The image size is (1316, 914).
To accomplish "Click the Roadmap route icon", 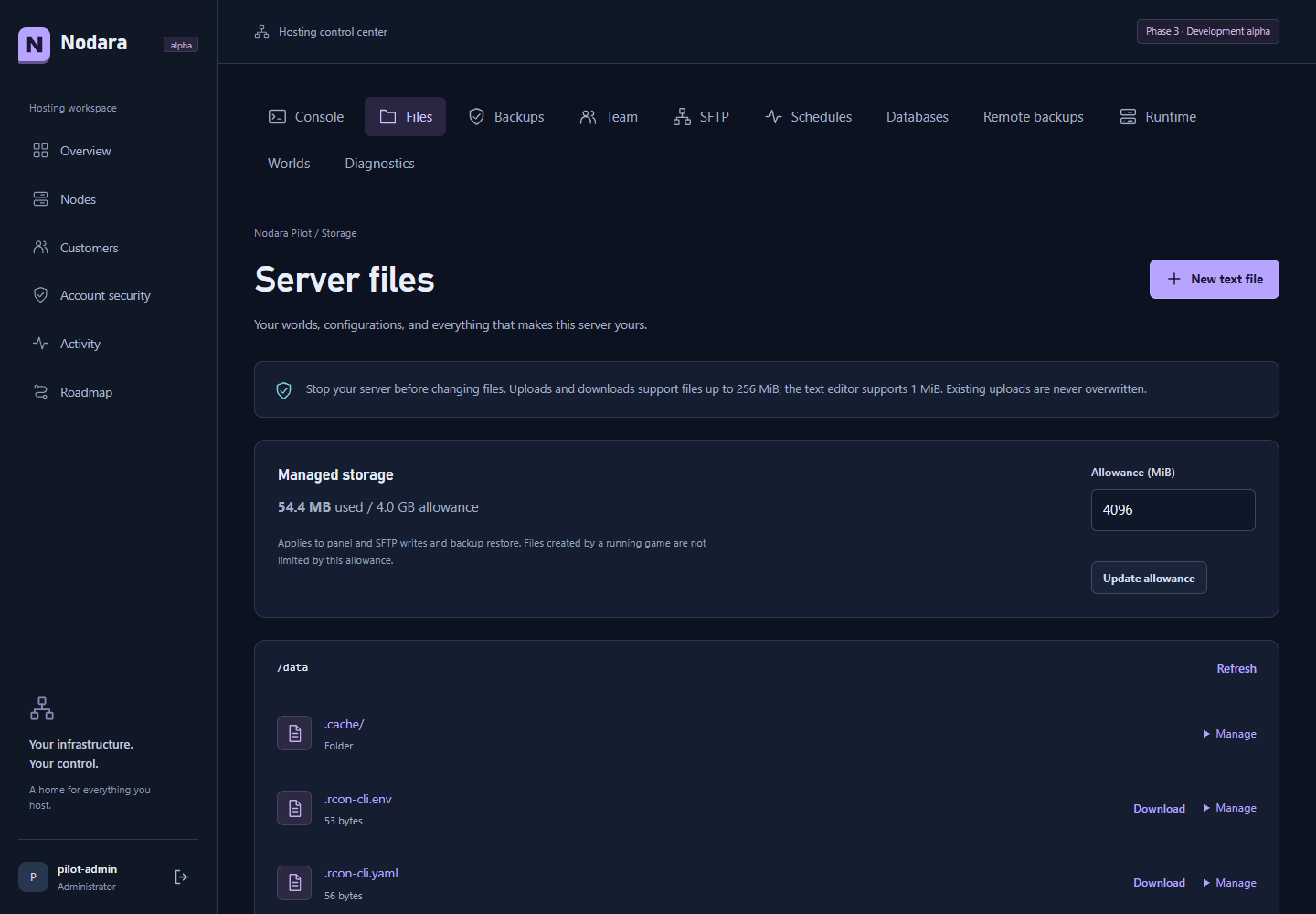I will [40, 392].
